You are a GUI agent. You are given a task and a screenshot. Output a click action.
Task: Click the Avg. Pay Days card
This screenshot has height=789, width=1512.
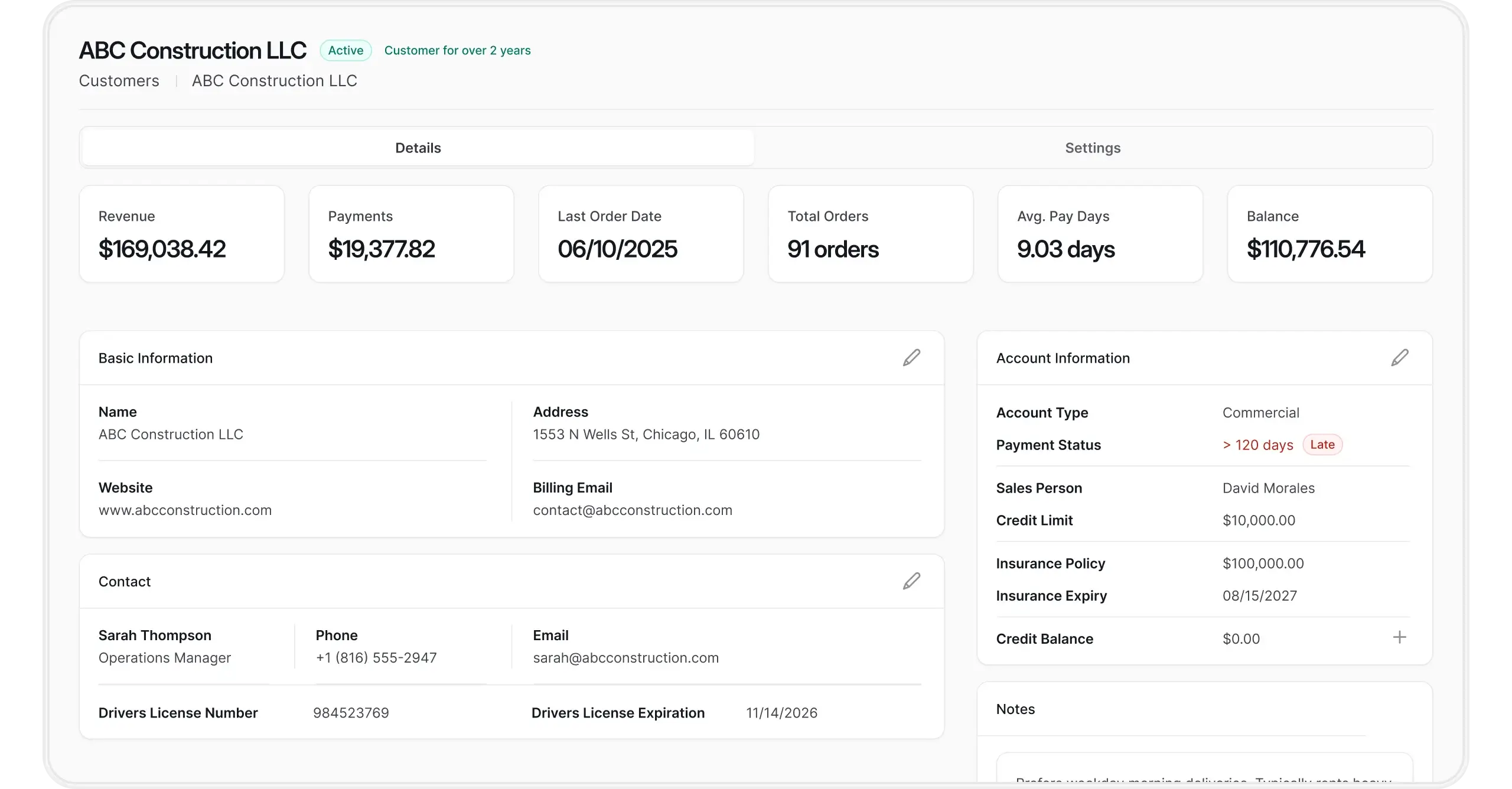click(x=1100, y=234)
